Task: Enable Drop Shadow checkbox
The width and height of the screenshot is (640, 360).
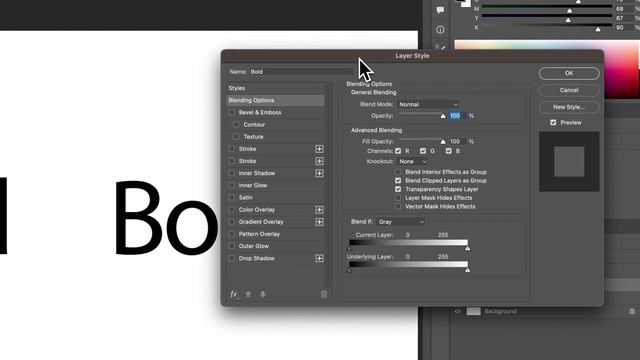Action: [x=231, y=258]
